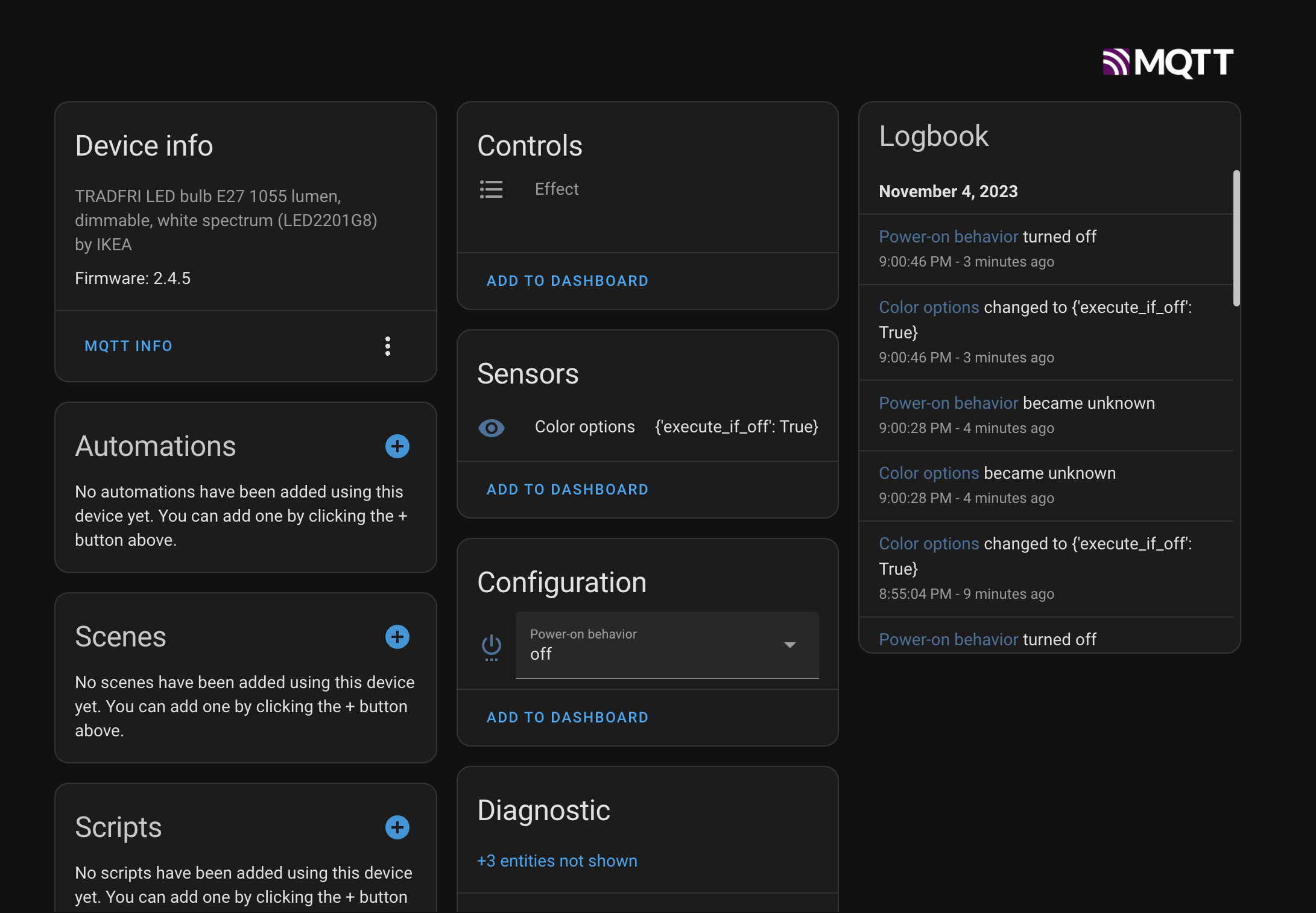This screenshot has height=913, width=1316.
Task: Add Sensors card to dashboard
Action: tap(567, 490)
